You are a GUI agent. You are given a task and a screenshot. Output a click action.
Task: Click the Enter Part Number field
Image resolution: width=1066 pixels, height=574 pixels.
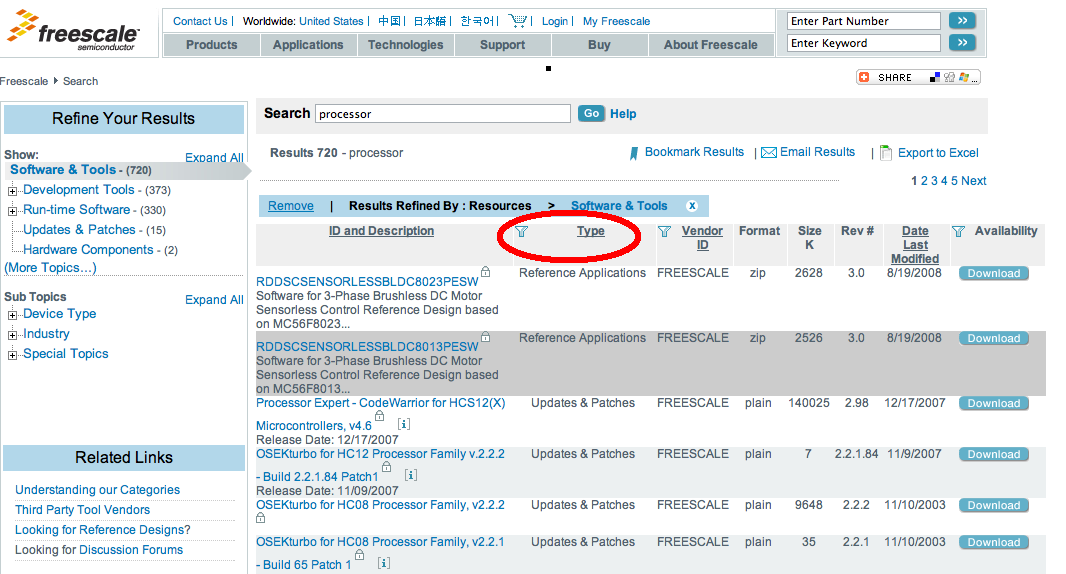point(863,21)
